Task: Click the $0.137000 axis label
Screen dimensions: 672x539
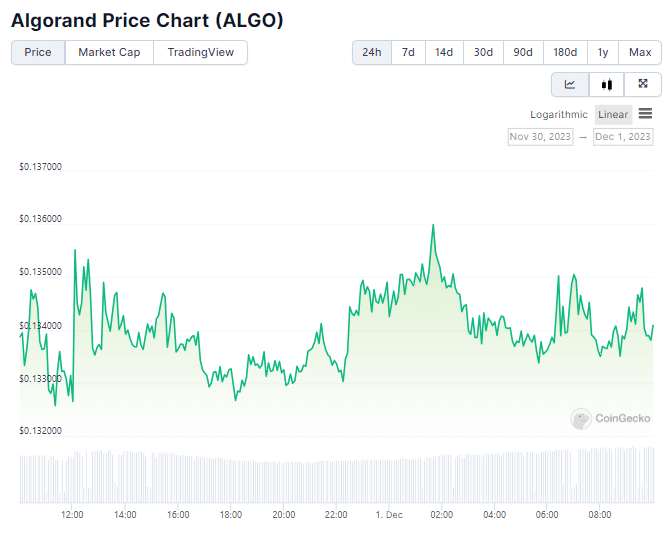Action: (40, 167)
